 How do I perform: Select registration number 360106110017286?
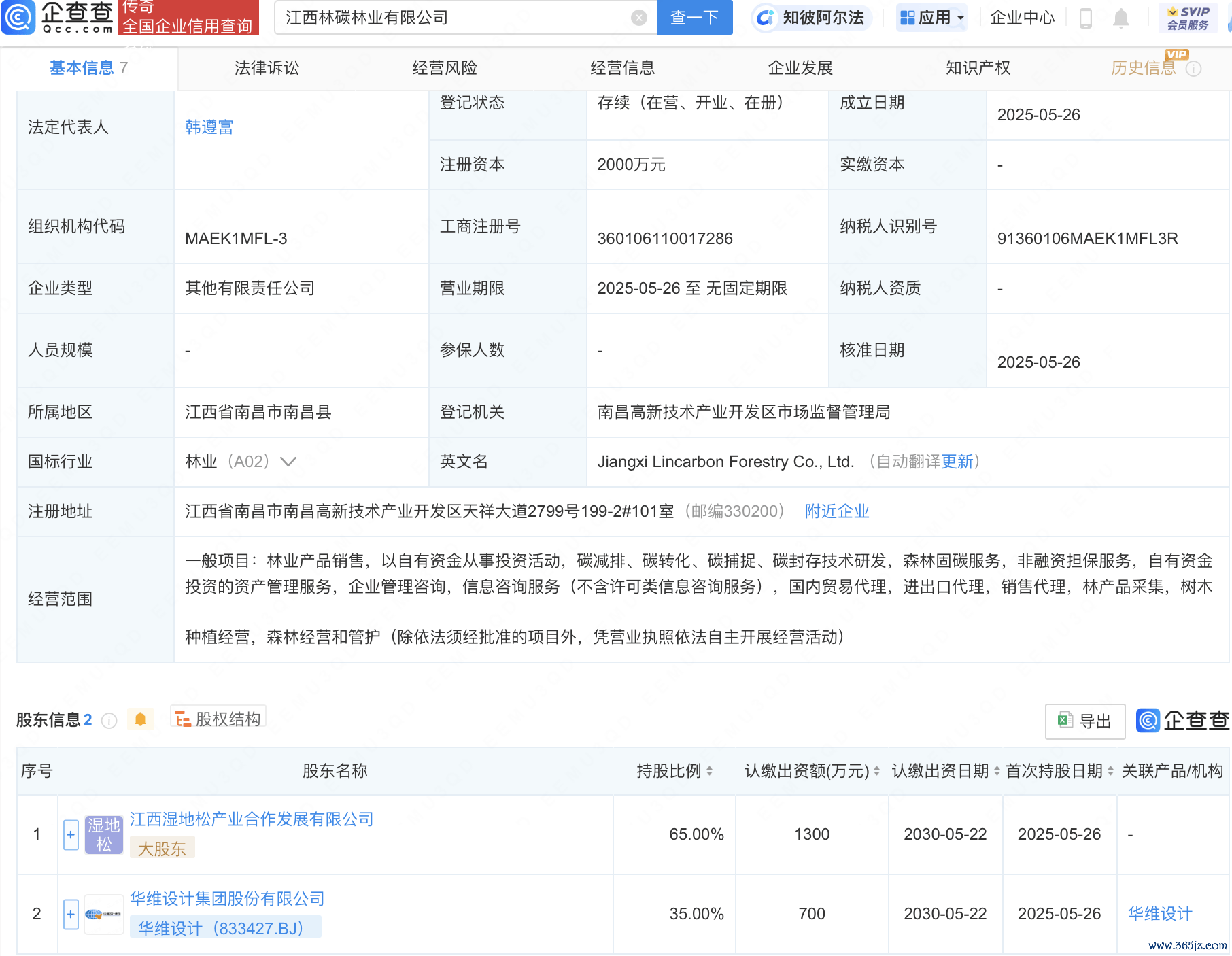[665, 239]
